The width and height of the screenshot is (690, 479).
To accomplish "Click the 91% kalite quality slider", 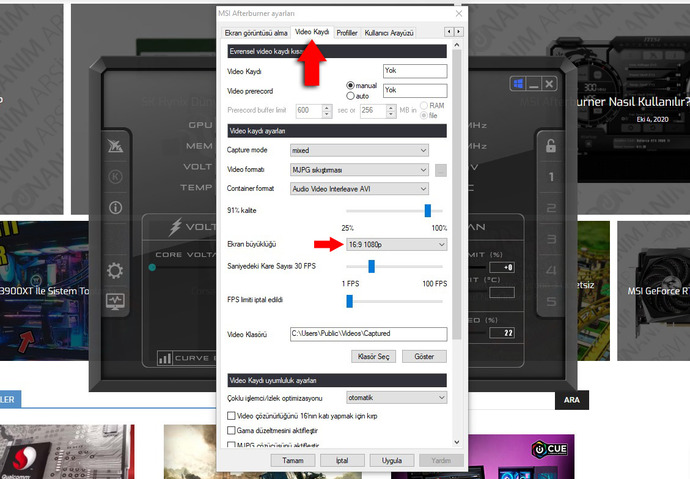I will (428, 211).
